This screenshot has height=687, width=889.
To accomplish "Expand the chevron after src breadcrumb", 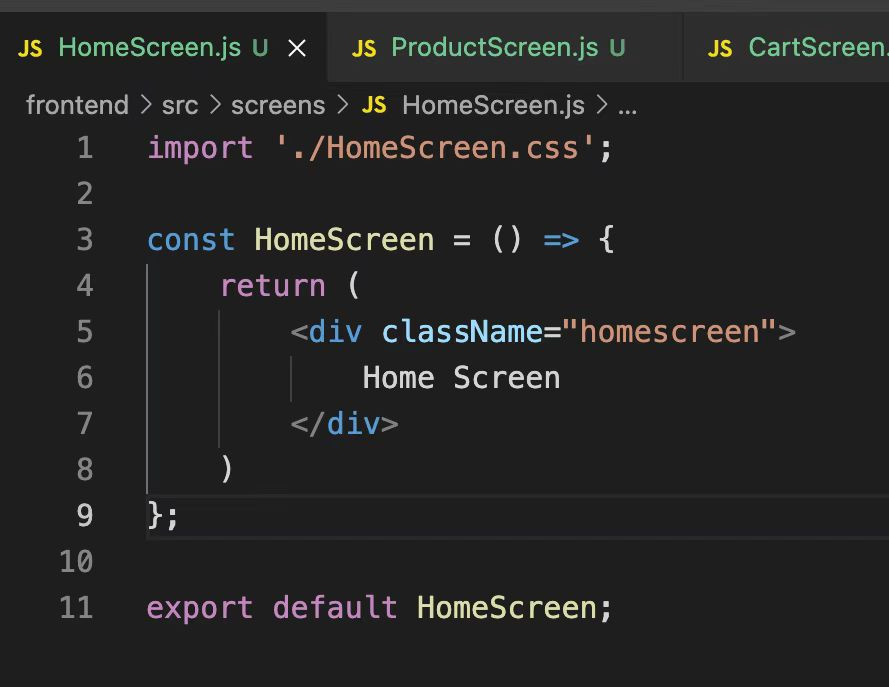I will point(215,105).
